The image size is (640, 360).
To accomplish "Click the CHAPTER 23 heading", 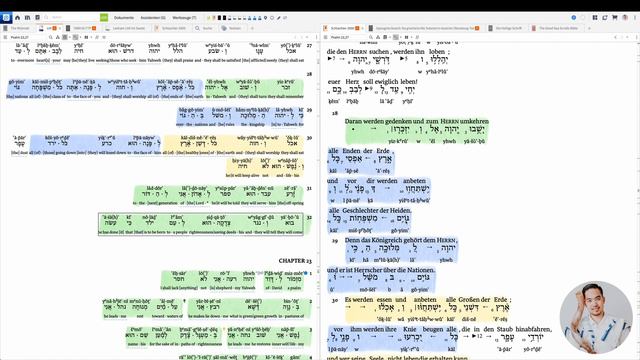I will [295, 260].
